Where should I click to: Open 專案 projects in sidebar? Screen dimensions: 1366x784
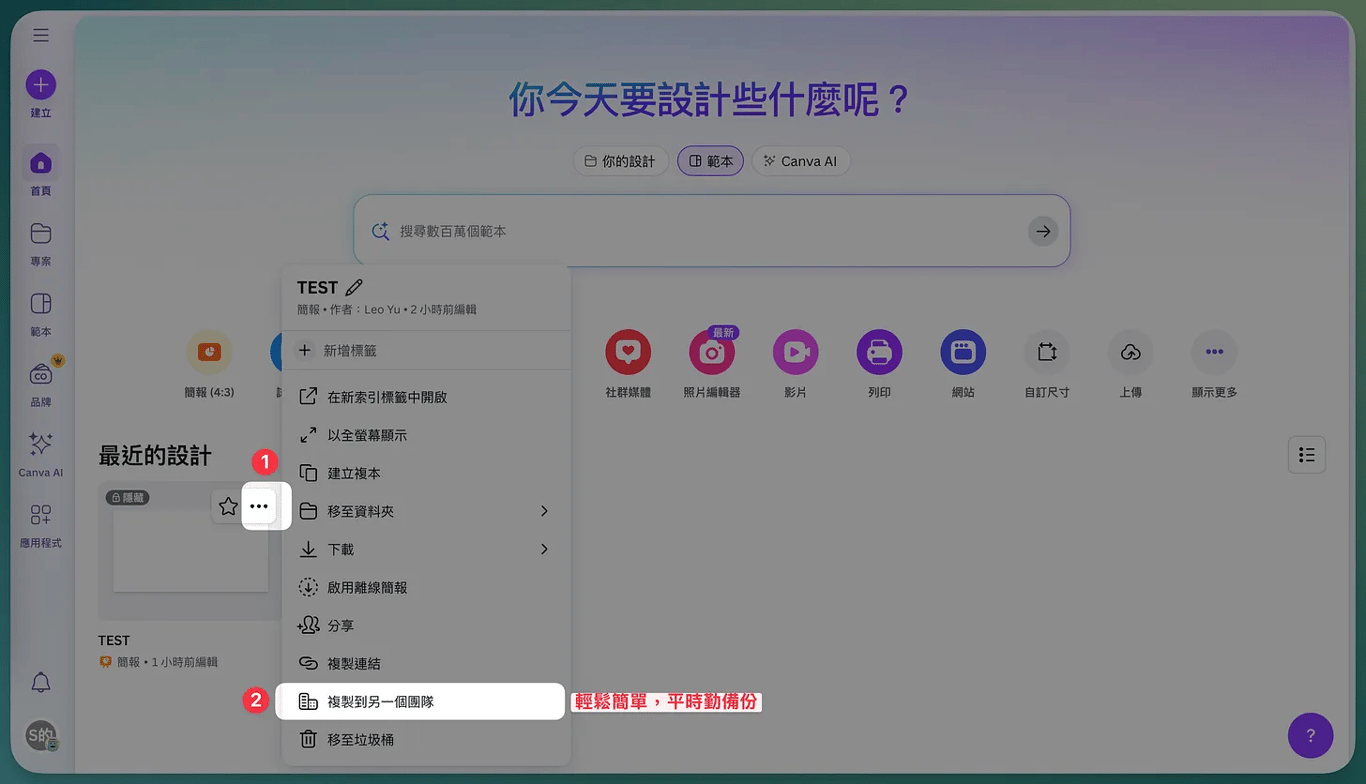[x=41, y=243]
